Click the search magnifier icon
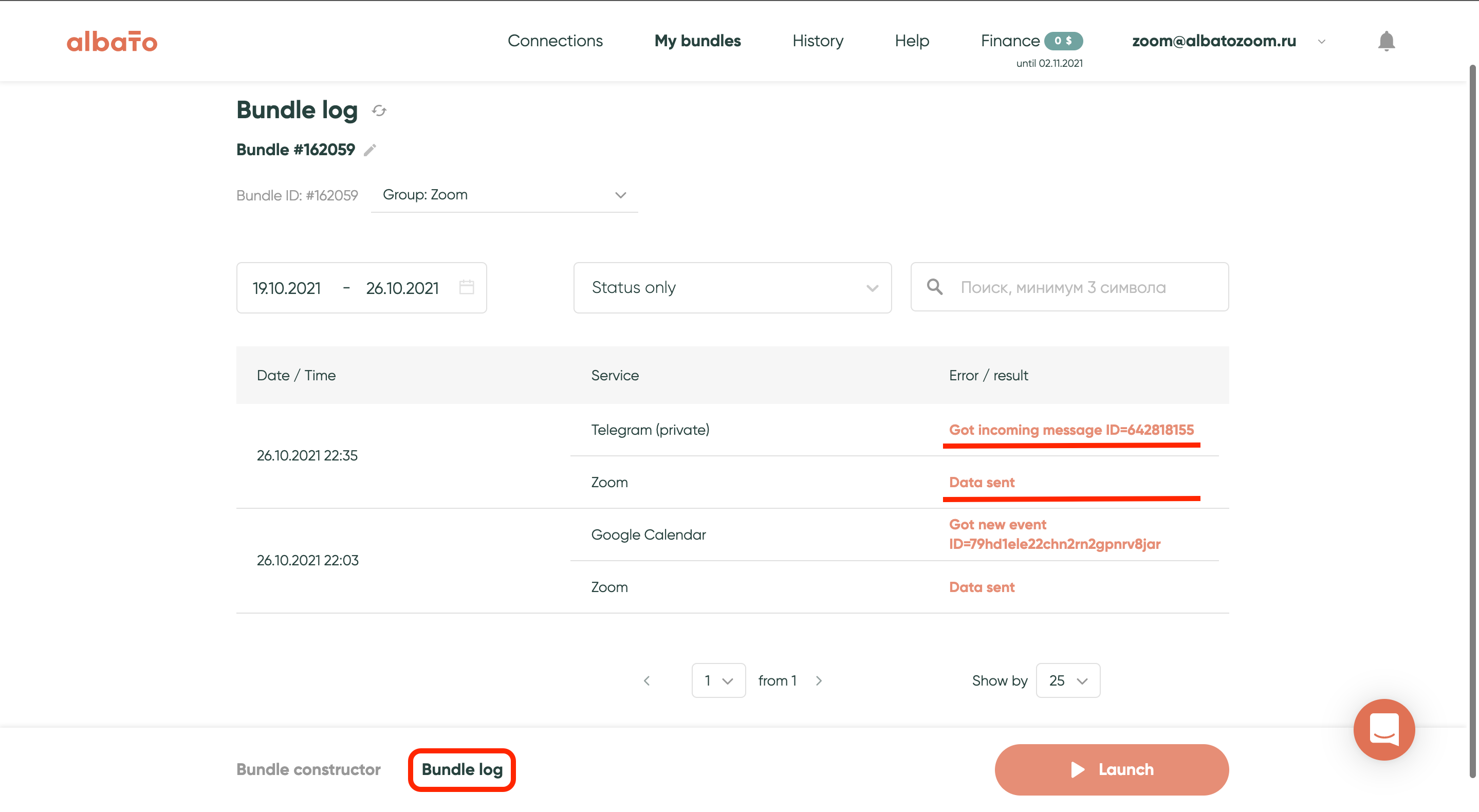 (935, 287)
